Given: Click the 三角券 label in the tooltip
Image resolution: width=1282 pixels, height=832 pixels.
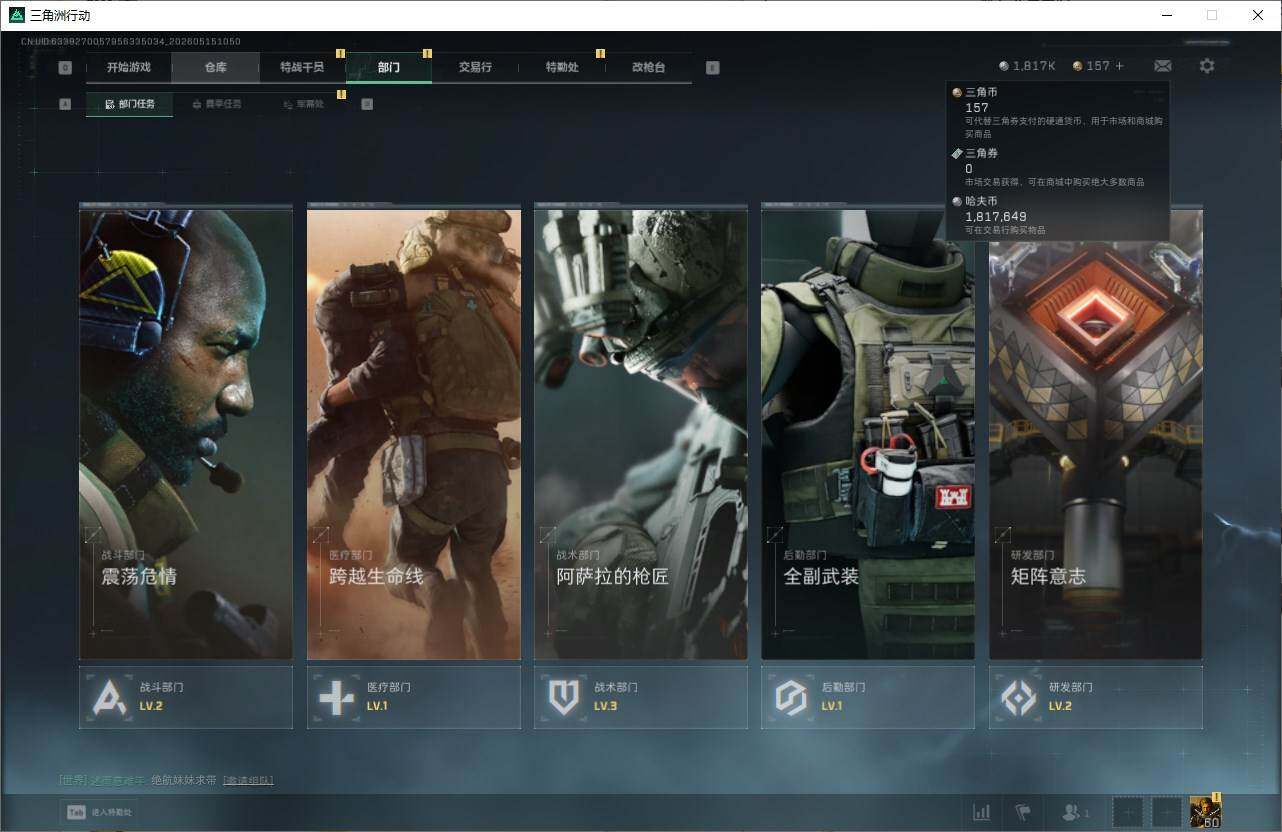Looking at the screenshot, I should (981, 153).
